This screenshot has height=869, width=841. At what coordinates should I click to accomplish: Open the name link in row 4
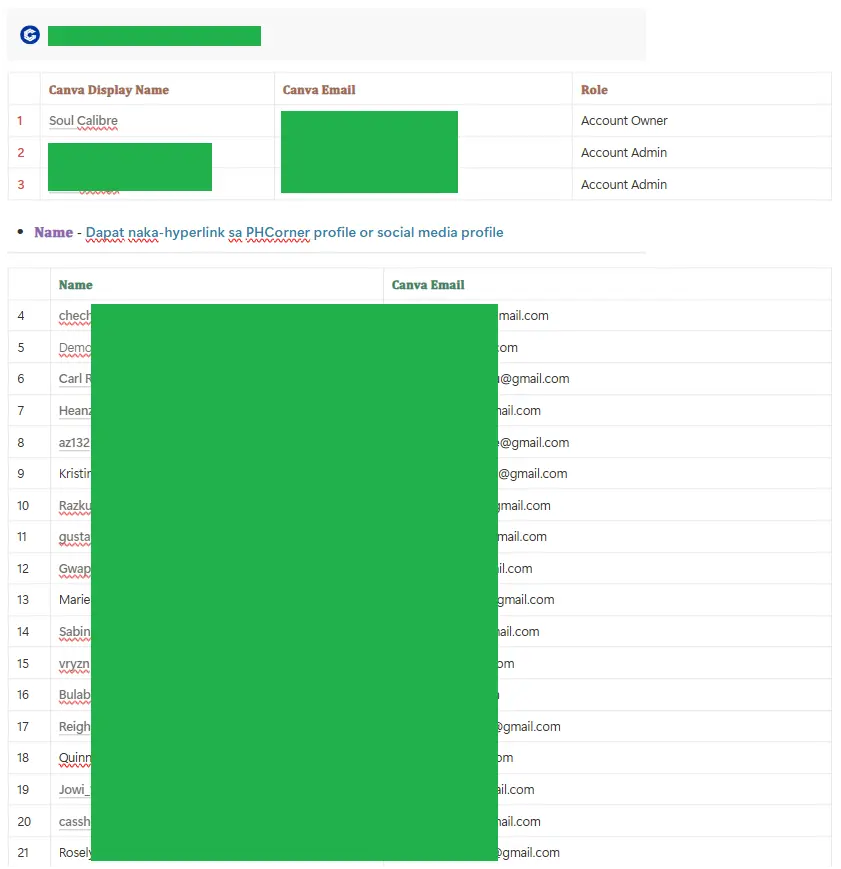pos(75,315)
